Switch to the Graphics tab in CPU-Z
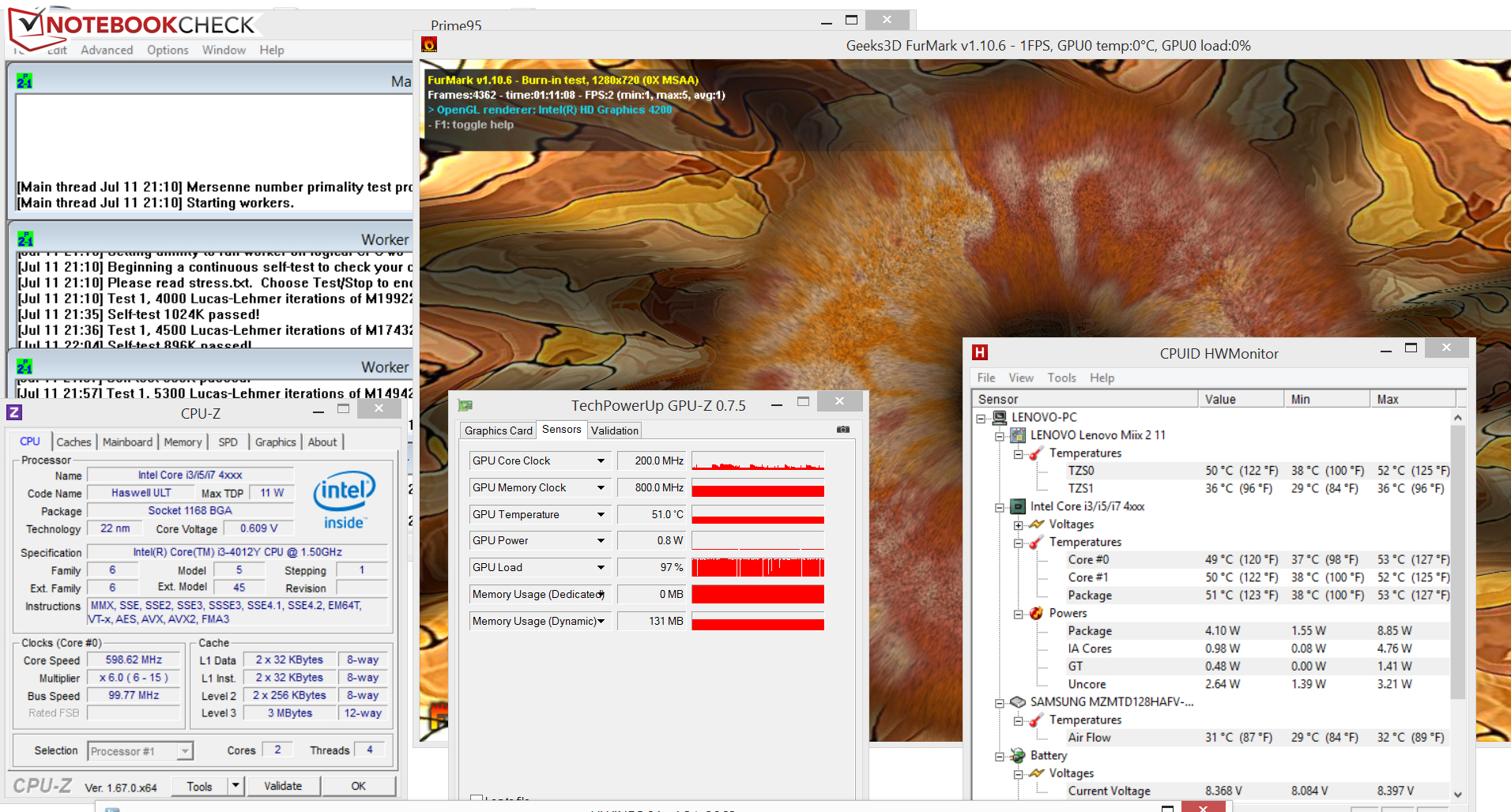 (275, 442)
